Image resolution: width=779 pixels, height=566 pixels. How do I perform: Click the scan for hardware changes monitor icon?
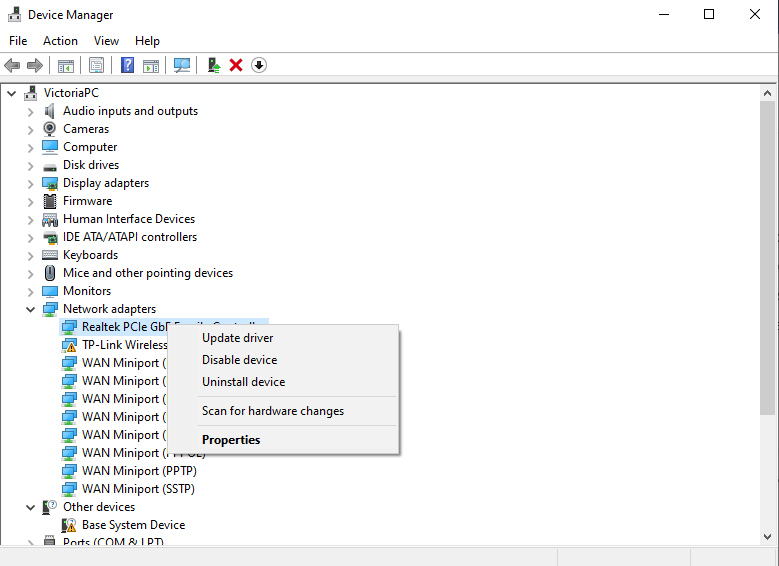182,65
